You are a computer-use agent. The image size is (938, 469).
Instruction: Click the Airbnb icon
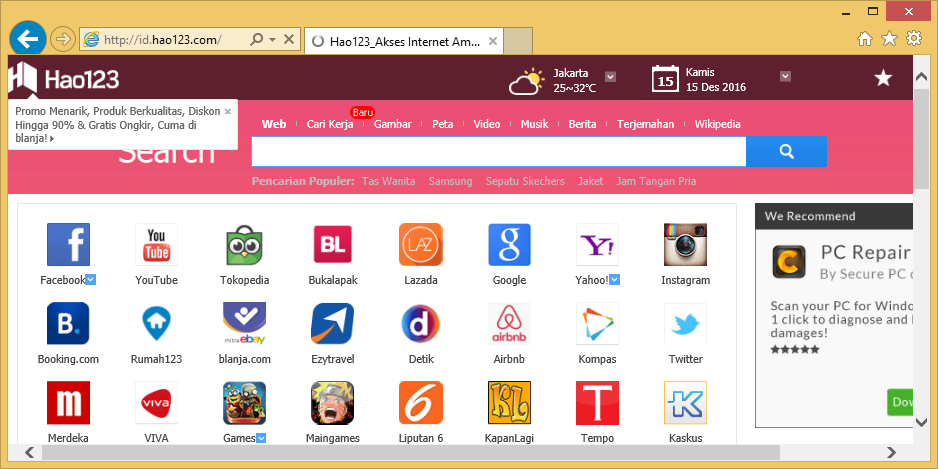tap(509, 324)
